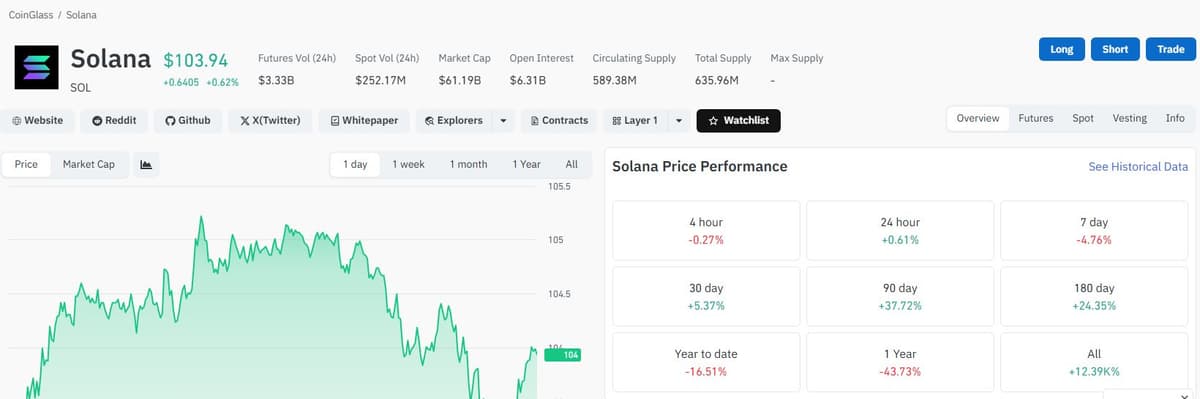The image size is (1200, 399).
Task: Click the 24 hour performance card
Action: coord(900,230)
